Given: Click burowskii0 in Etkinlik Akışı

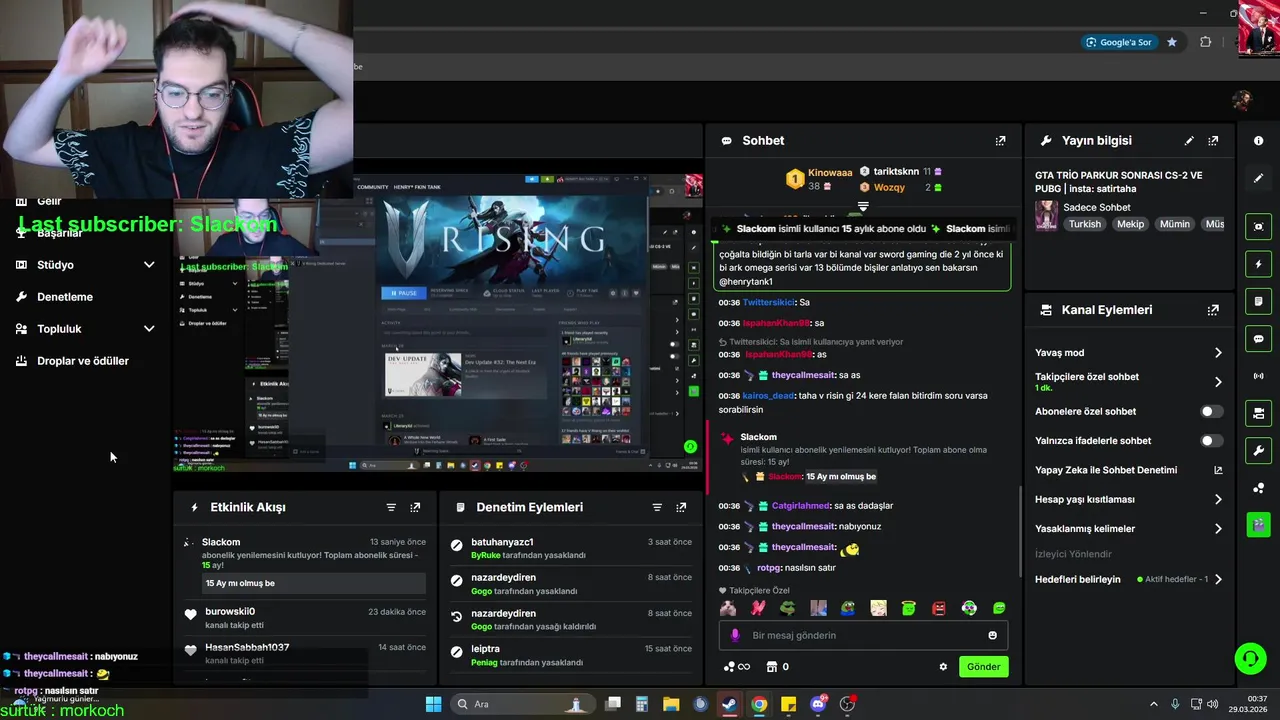Looking at the screenshot, I should 230,612.
